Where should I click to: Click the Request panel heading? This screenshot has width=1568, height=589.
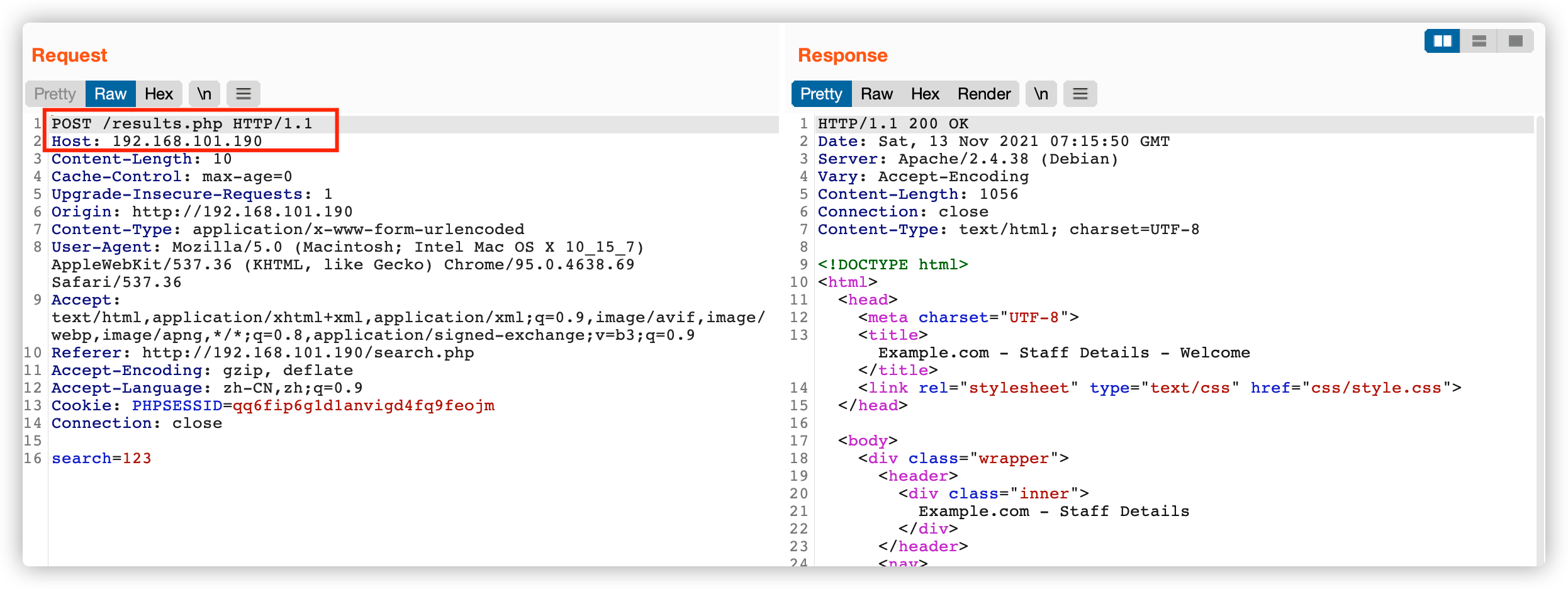(69, 55)
